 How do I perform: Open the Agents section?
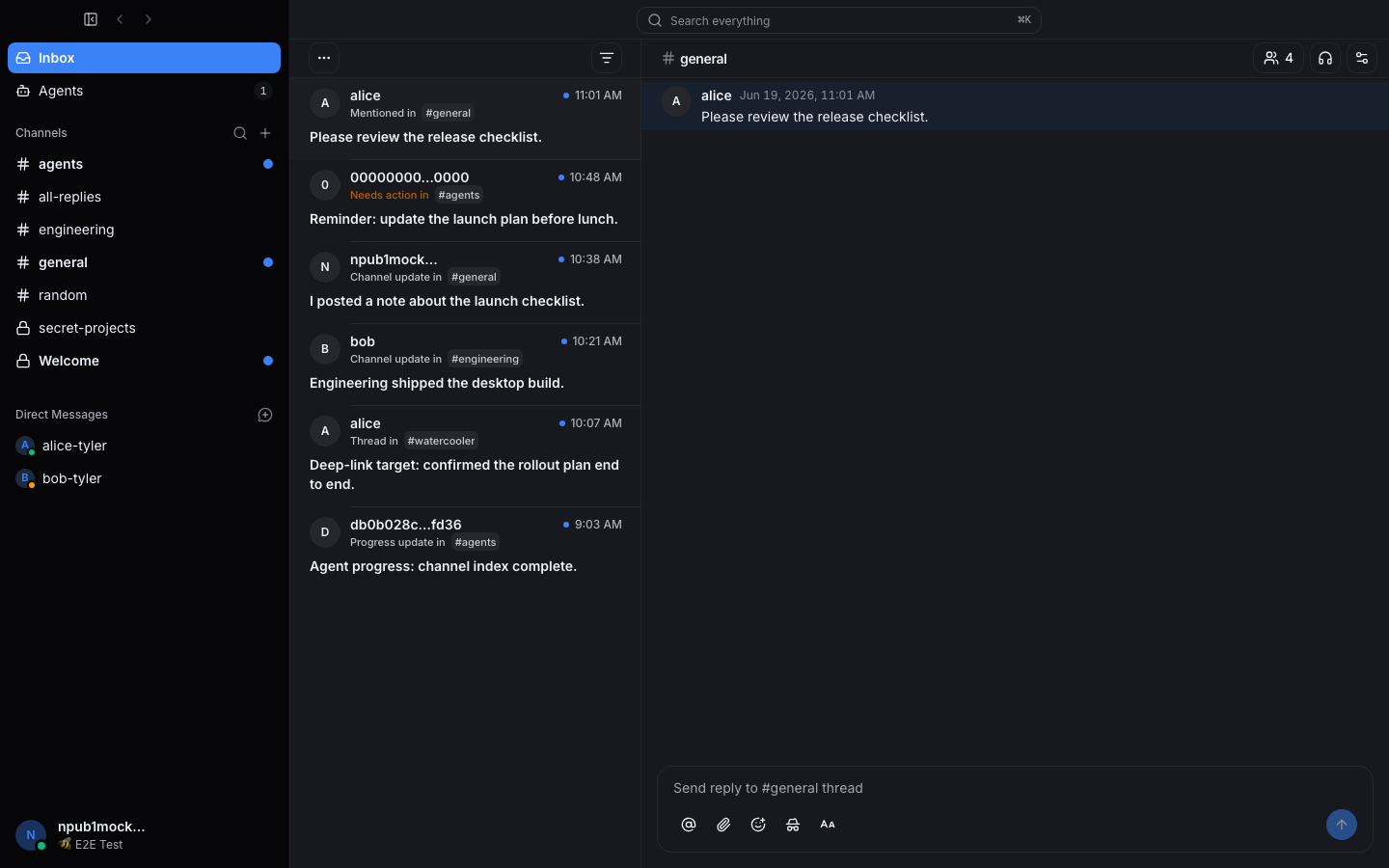pyautogui.click(x=144, y=91)
